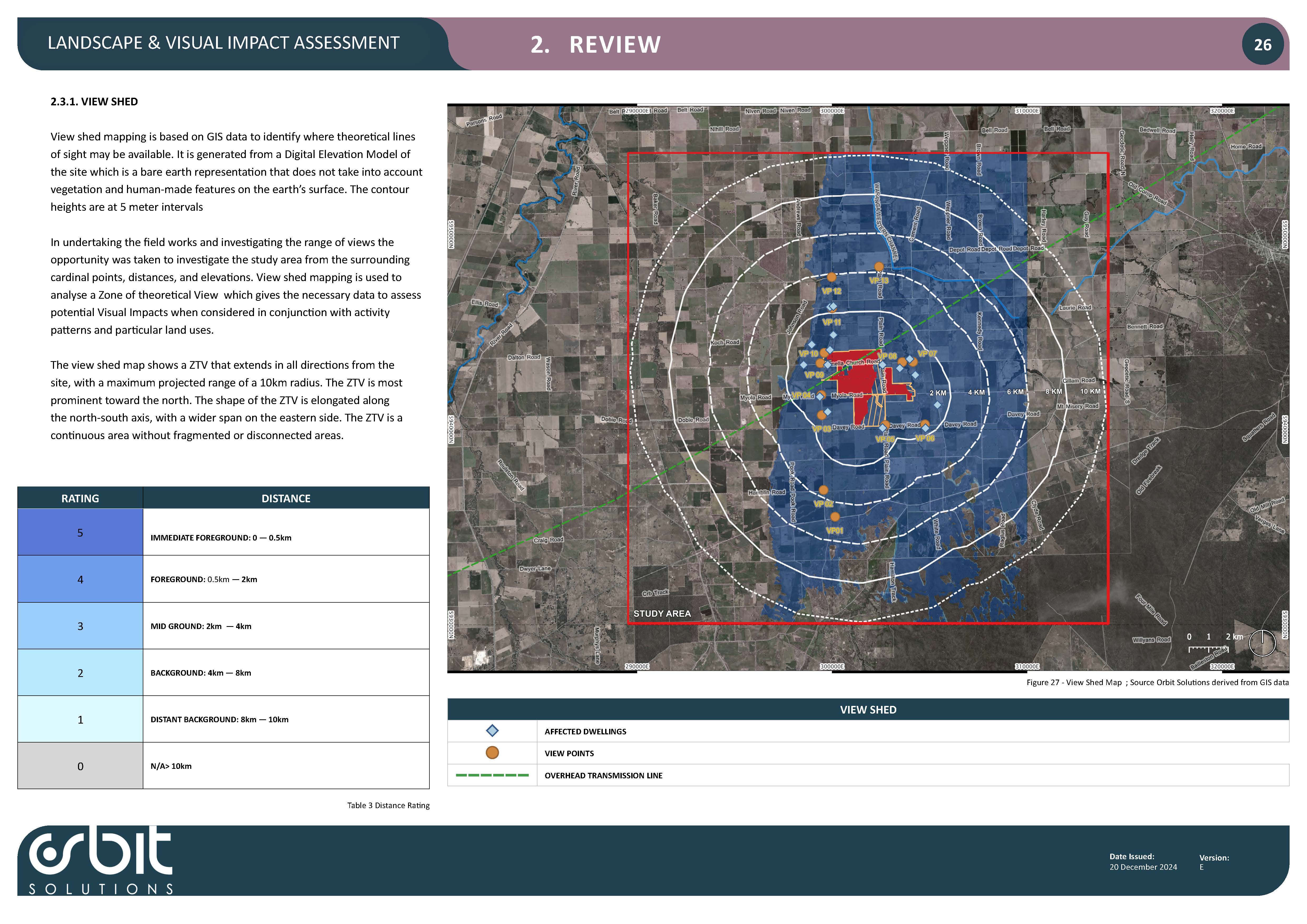Click the page number 26 circle badge
Viewport: 1307px width, 924px height.
[1262, 44]
